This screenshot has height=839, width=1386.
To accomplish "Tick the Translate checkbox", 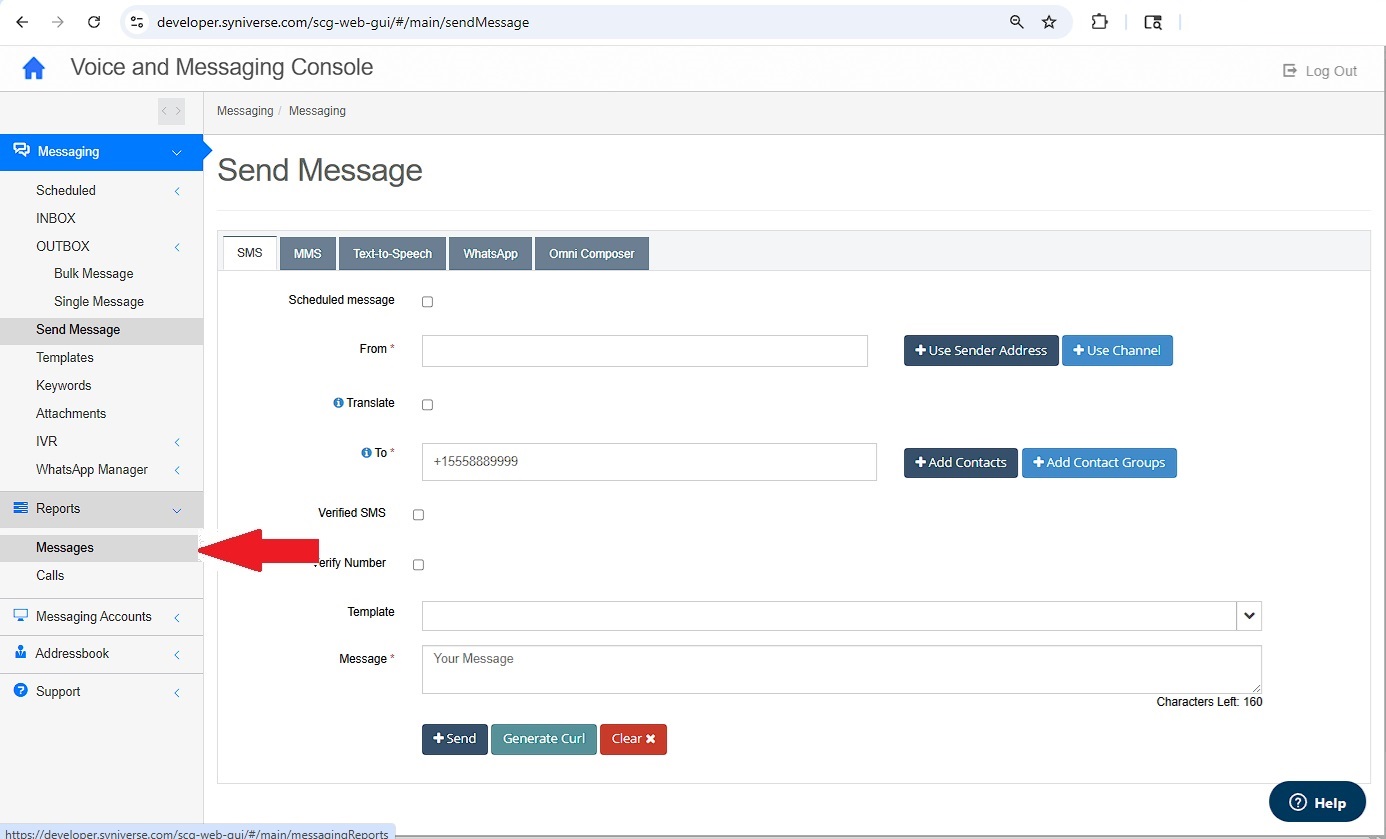I will coord(428,405).
